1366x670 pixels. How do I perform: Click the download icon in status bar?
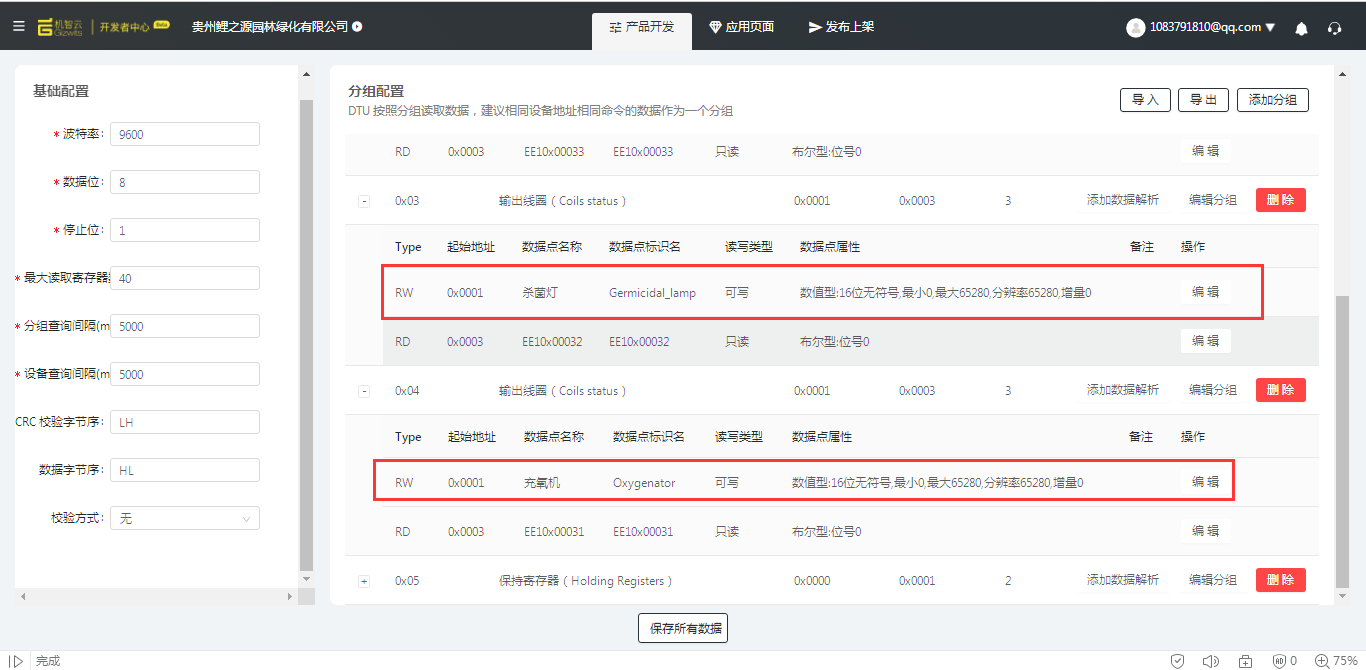pos(1245,661)
